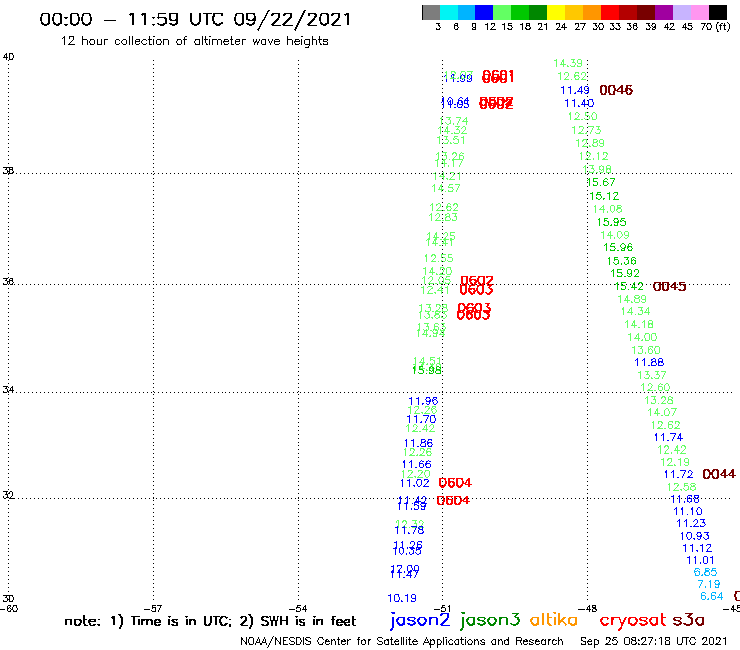740x650 pixels.
Task: Click the 'jason2' satellite legend label
Action: (x=420, y=620)
